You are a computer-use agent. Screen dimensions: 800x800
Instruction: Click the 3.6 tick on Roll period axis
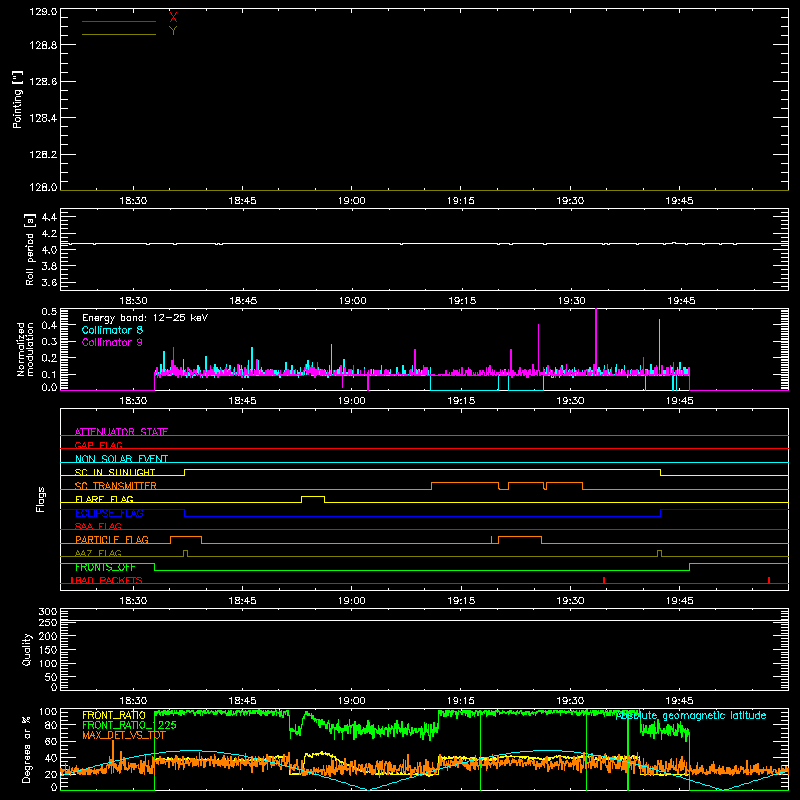pos(49,283)
